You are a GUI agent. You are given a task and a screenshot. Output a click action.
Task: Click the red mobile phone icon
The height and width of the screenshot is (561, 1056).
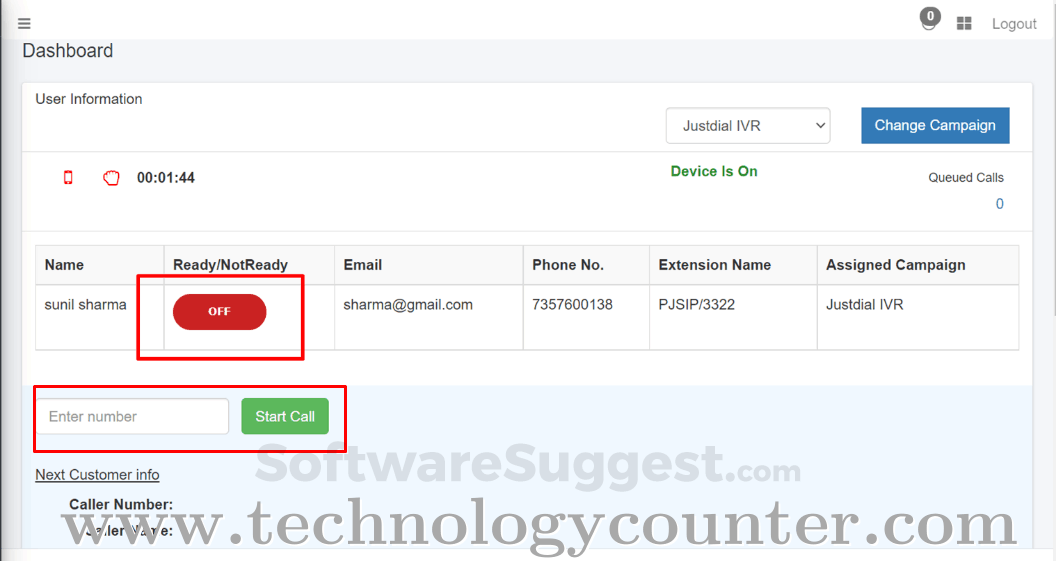pyautogui.click(x=68, y=177)
